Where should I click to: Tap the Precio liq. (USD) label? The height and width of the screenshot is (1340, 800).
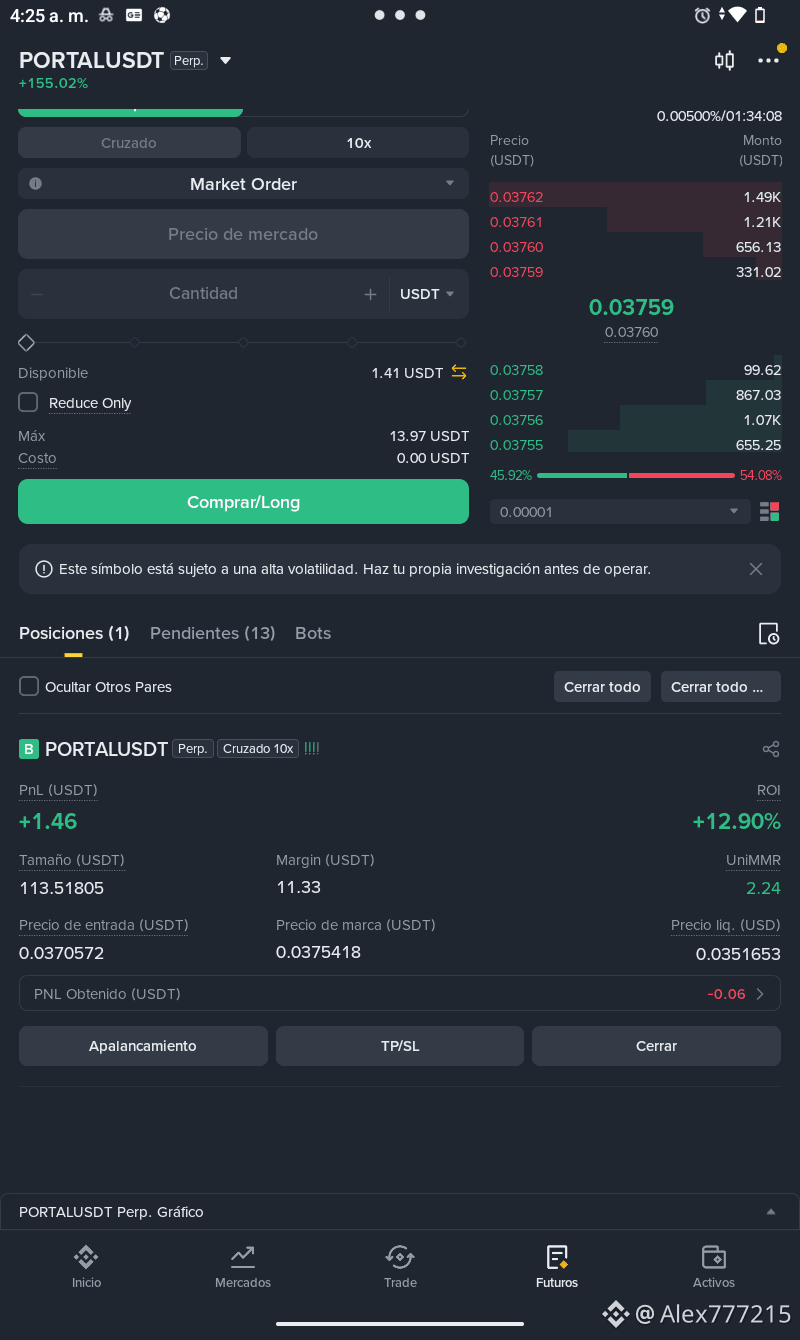coord(726,925)
